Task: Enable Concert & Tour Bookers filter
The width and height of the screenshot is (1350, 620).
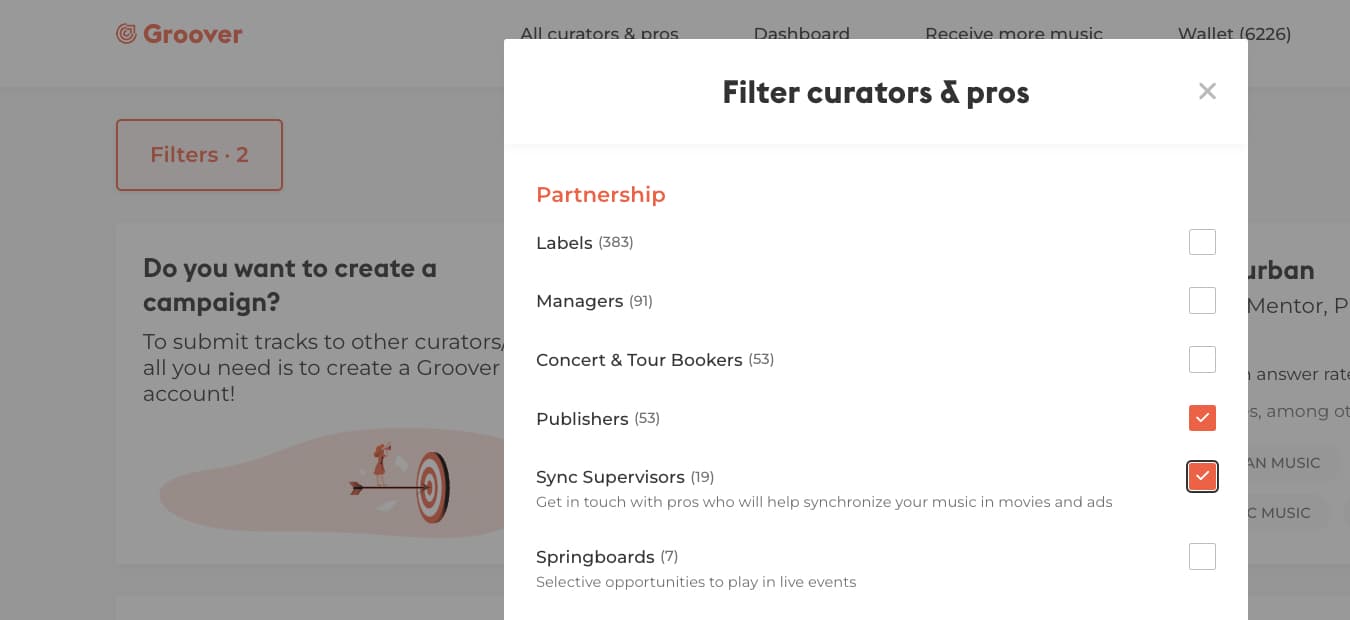Action: coord(1202,359)
